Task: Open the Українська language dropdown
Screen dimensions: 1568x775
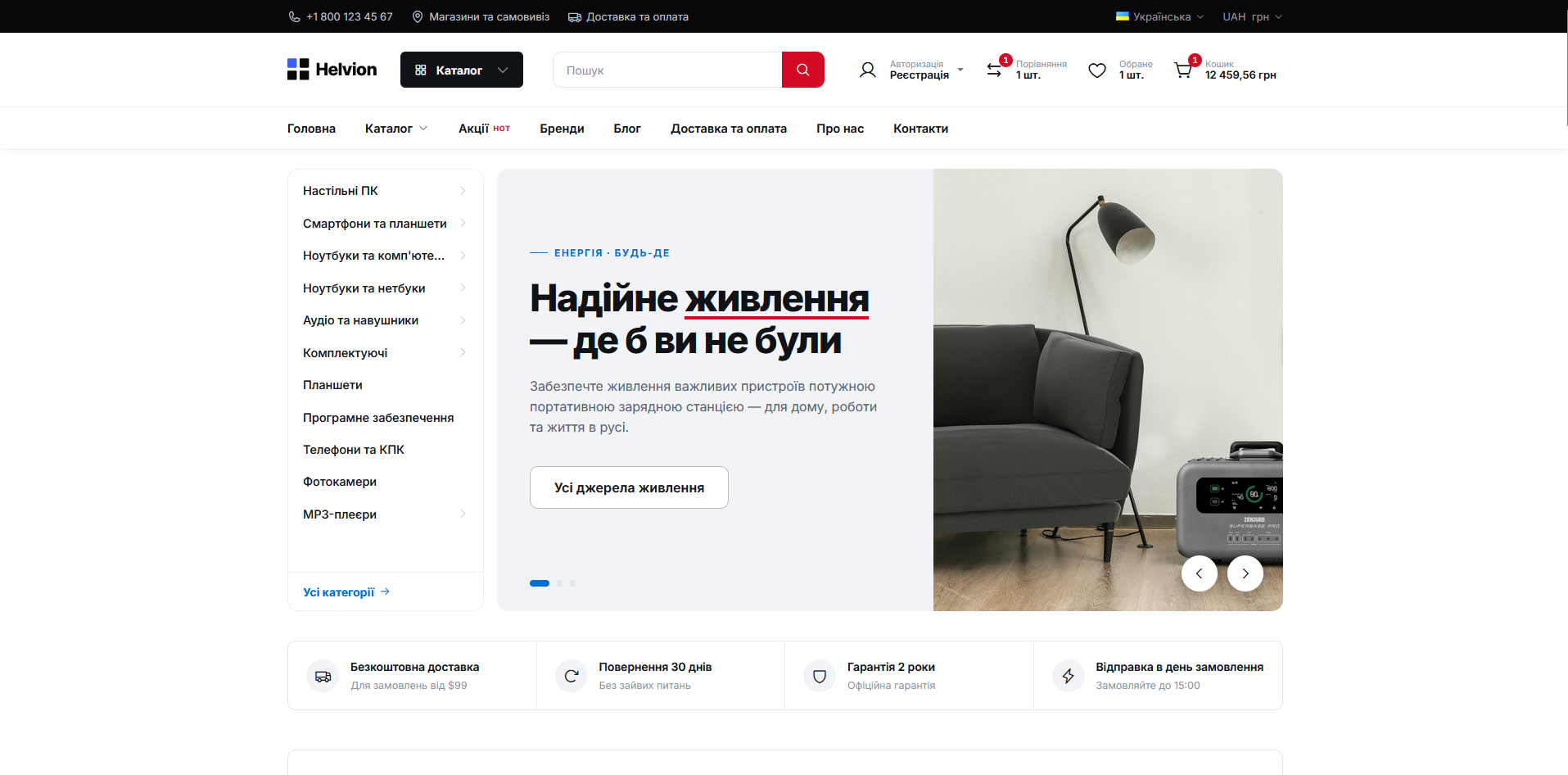Action: click(1159, 16)
